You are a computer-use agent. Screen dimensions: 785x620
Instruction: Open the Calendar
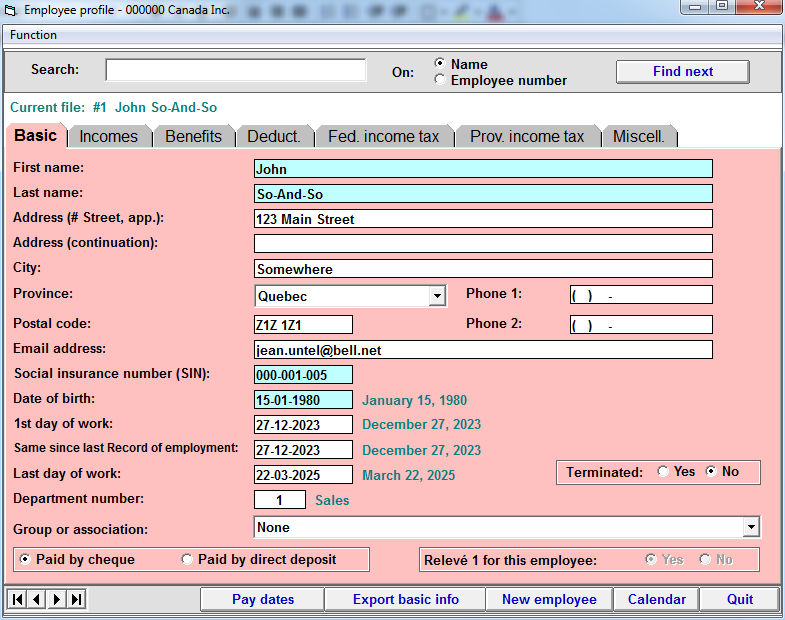tap(656, 599)
